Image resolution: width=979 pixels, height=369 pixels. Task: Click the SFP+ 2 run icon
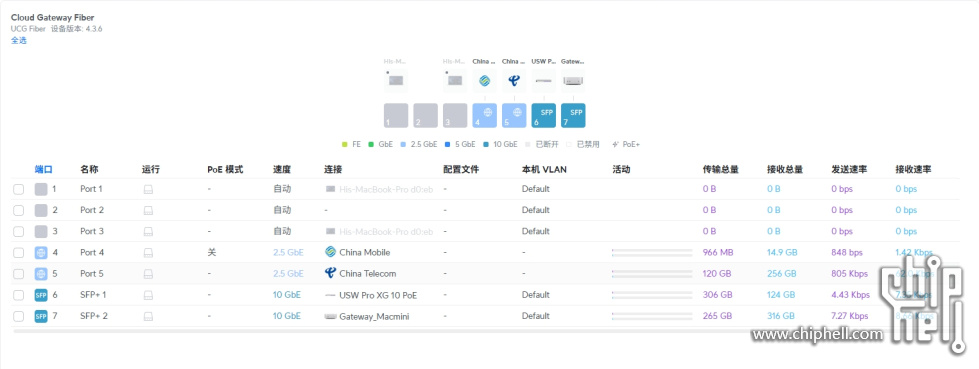tap(148, 317)
